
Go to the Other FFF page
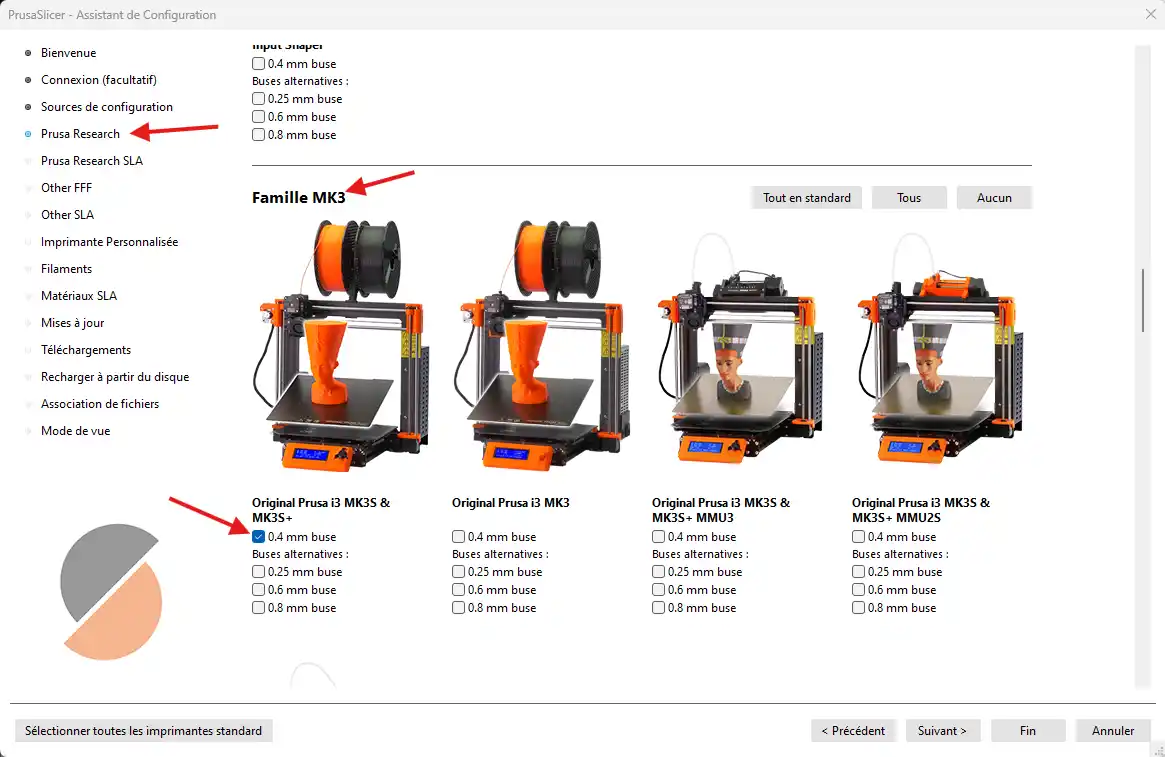pos(66,188)
